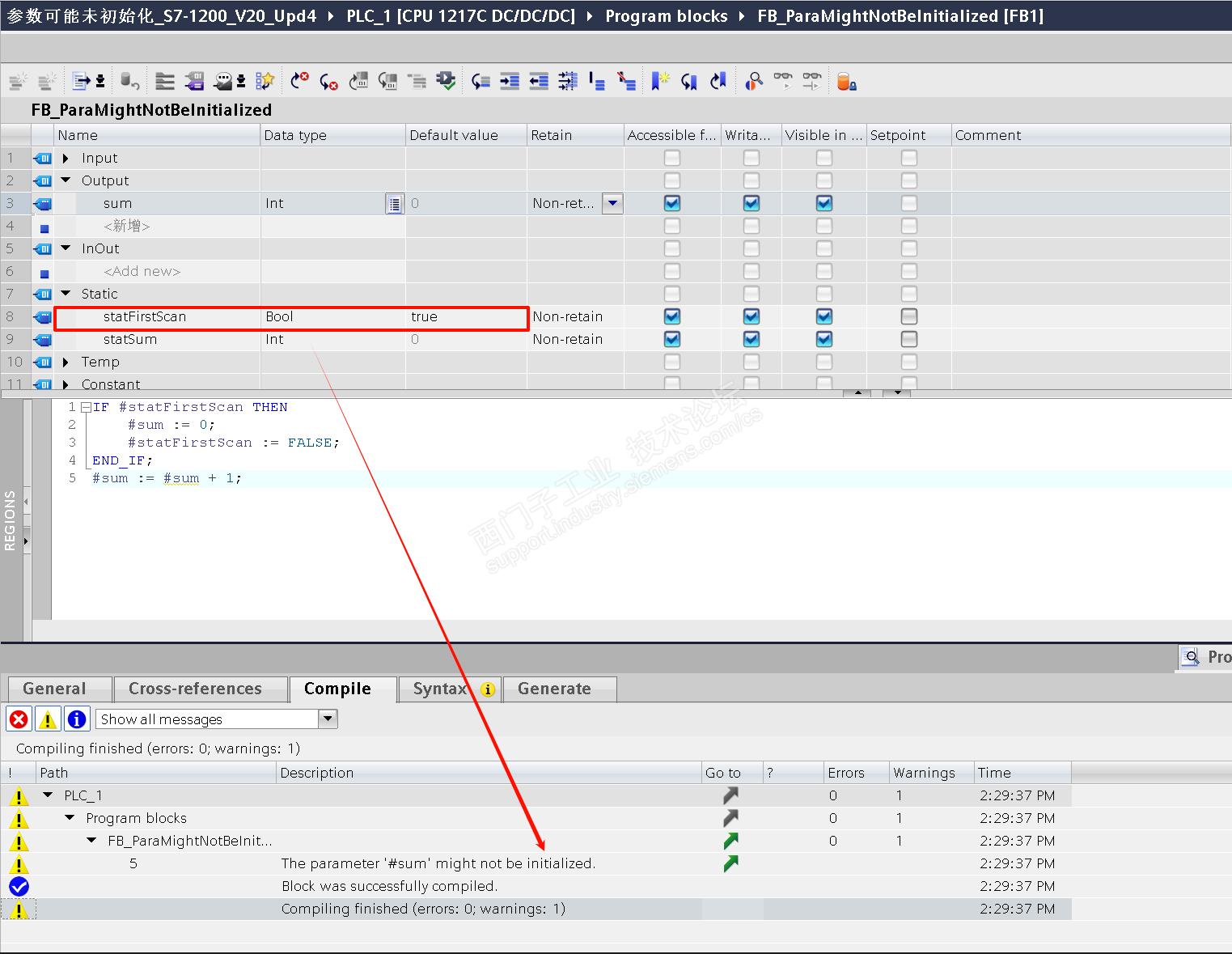Toggle absolute/symbolic operands tag icon
Viewport: 1232px width, 954px height.
pyautogui.click(x=194, y=81)
